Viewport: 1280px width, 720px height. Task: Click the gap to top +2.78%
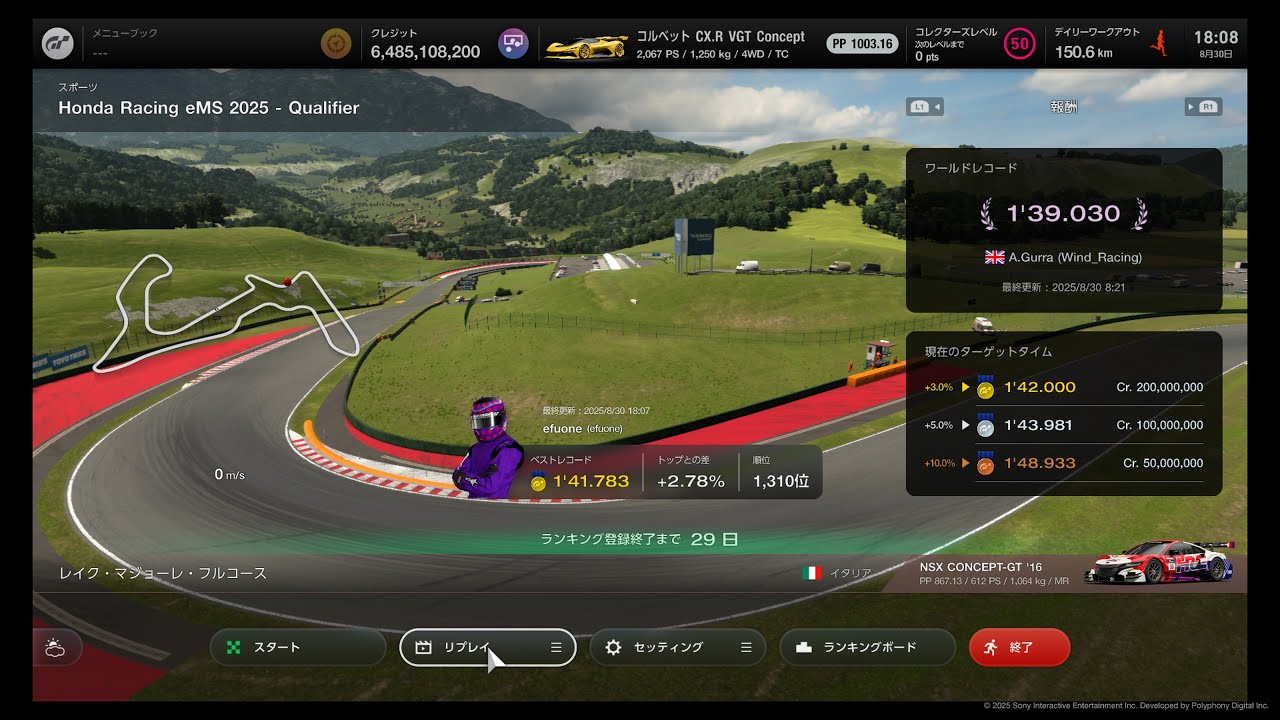tap(691, 482)
